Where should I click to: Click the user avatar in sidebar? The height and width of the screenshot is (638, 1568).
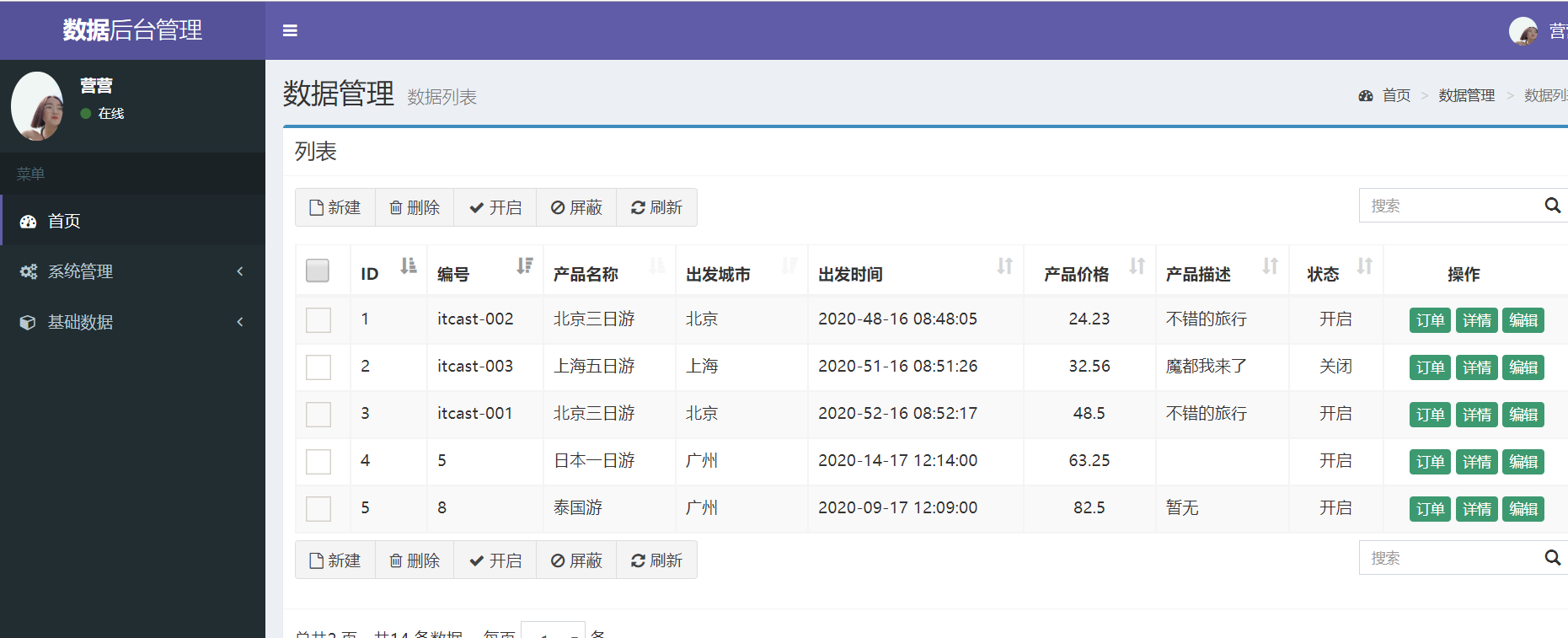[37, 106]
